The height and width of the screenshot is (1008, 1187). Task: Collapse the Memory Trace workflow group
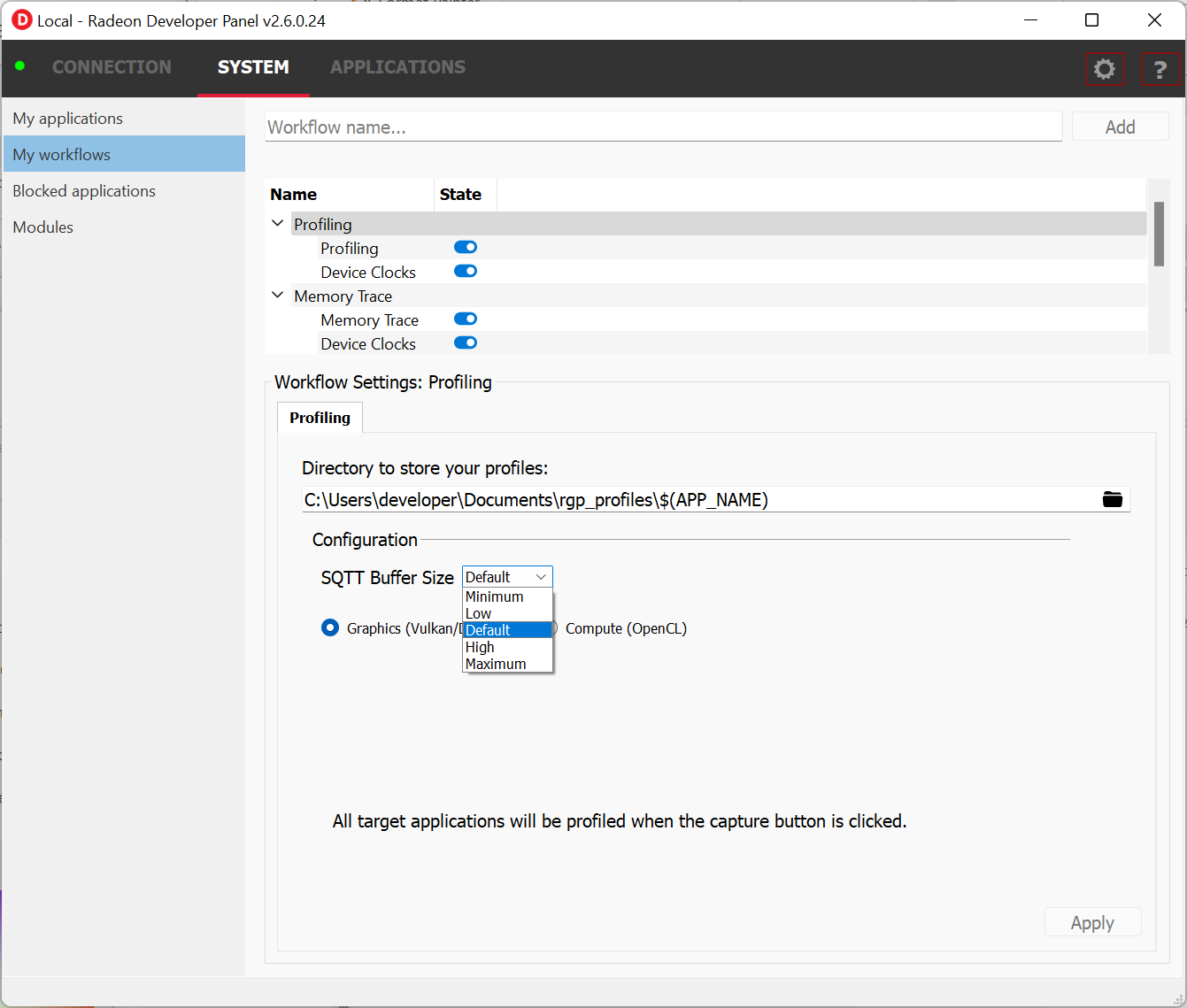(x=278, y=295)
